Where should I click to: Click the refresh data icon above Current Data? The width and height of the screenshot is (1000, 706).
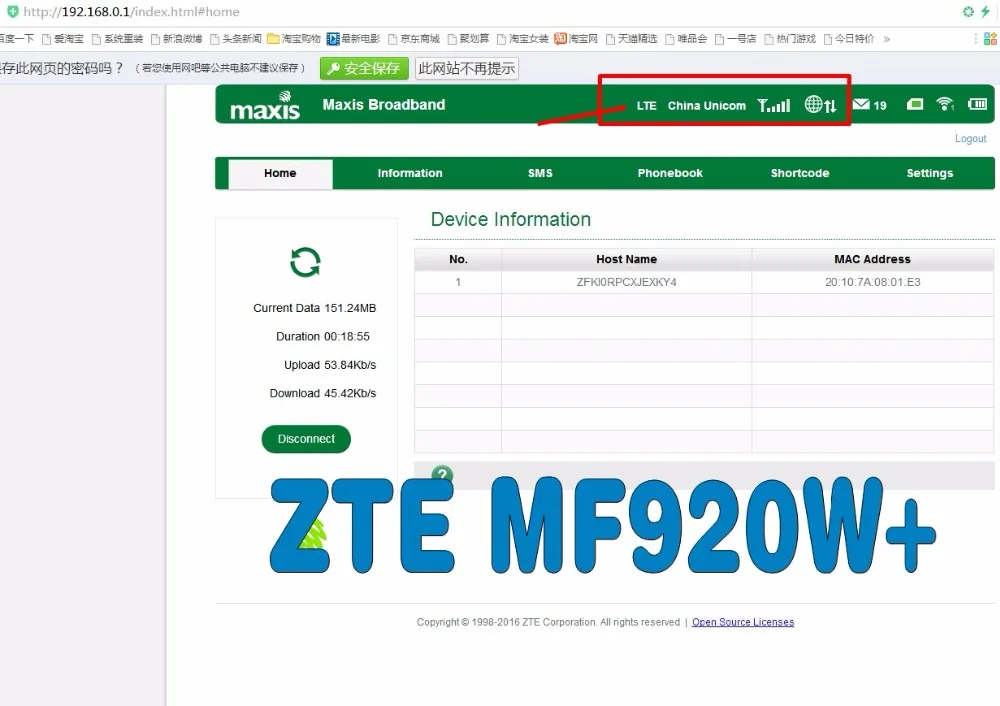(305, 262)
